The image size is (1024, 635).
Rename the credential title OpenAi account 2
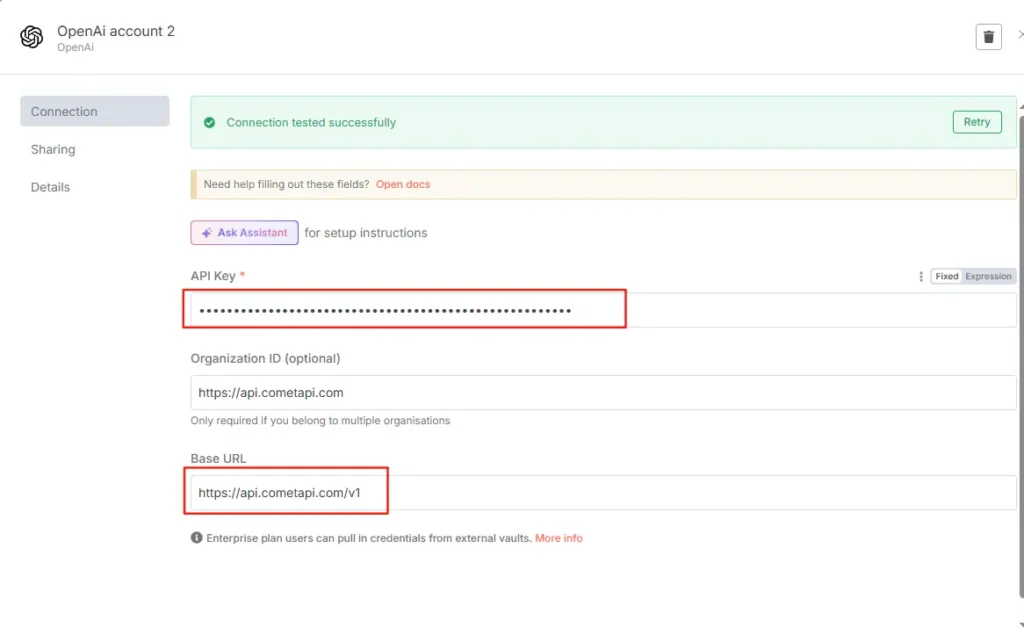(x=116, y=31)
